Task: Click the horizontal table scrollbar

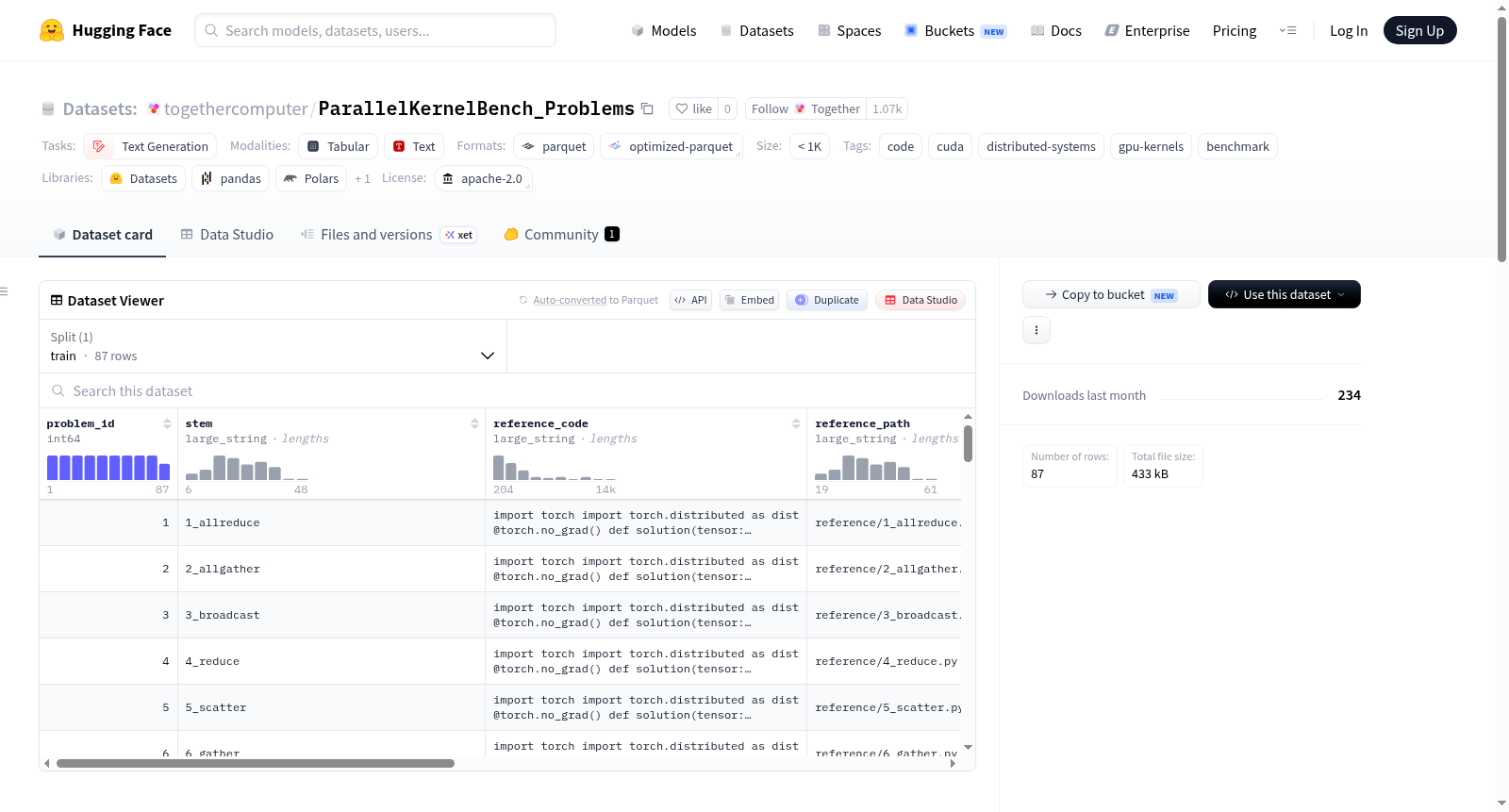Action: (256, 763)
